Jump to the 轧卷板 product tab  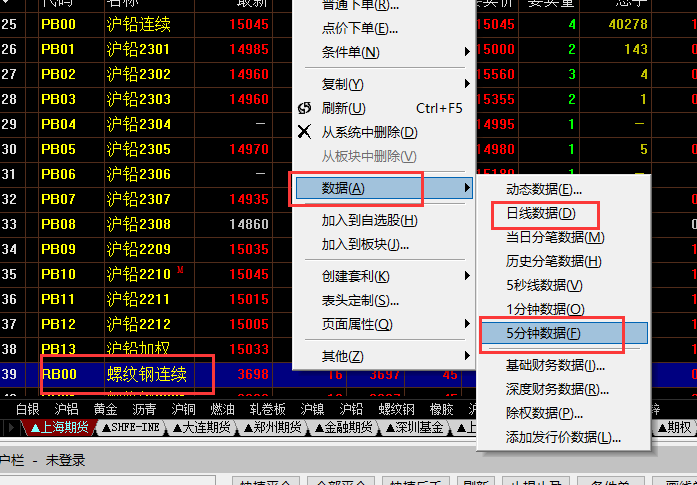coord(267,409)
